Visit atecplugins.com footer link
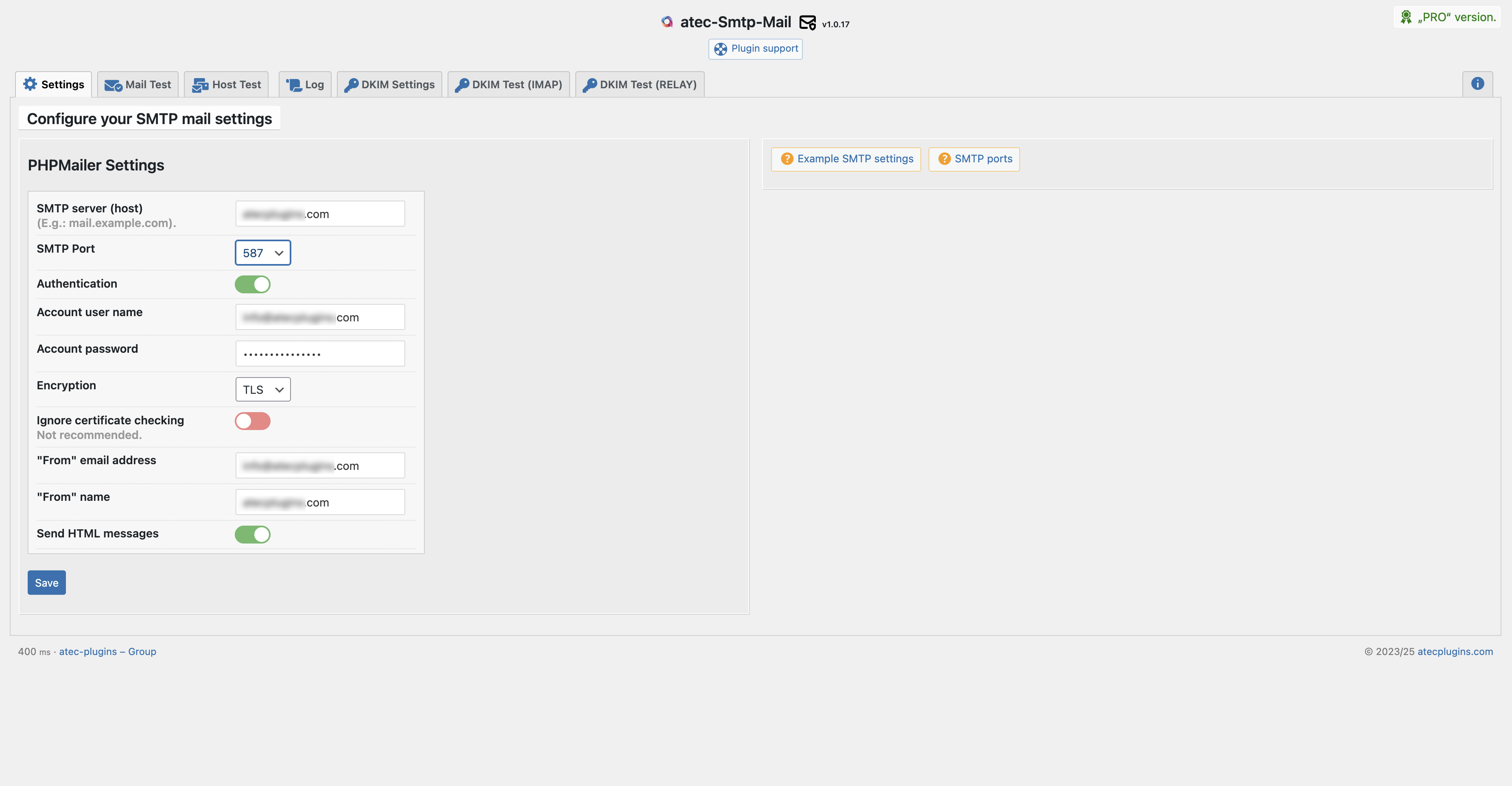 pyautogui.click(x=1455, y=652)
